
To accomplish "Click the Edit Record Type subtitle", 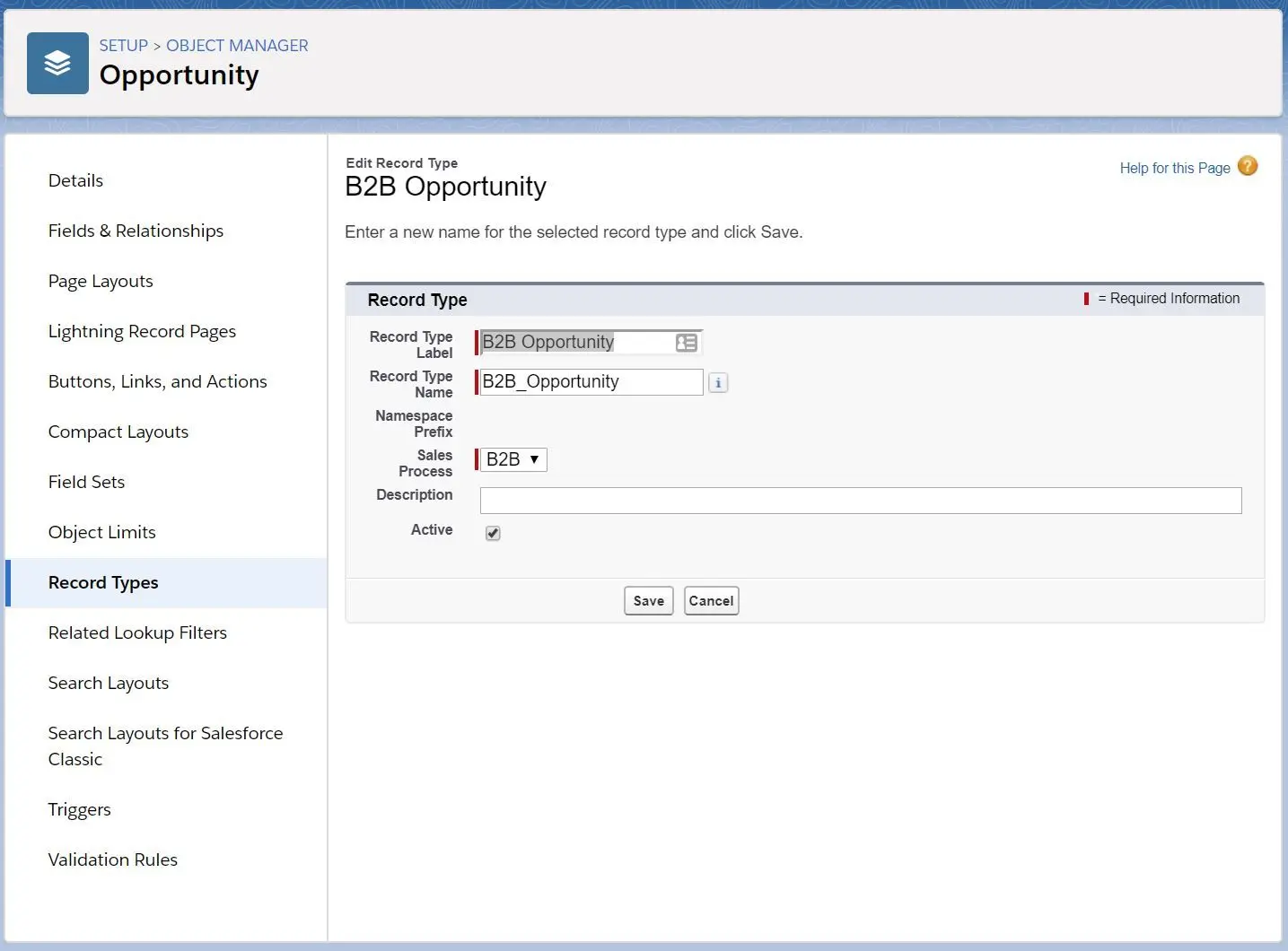I will (x=401, y=162).
